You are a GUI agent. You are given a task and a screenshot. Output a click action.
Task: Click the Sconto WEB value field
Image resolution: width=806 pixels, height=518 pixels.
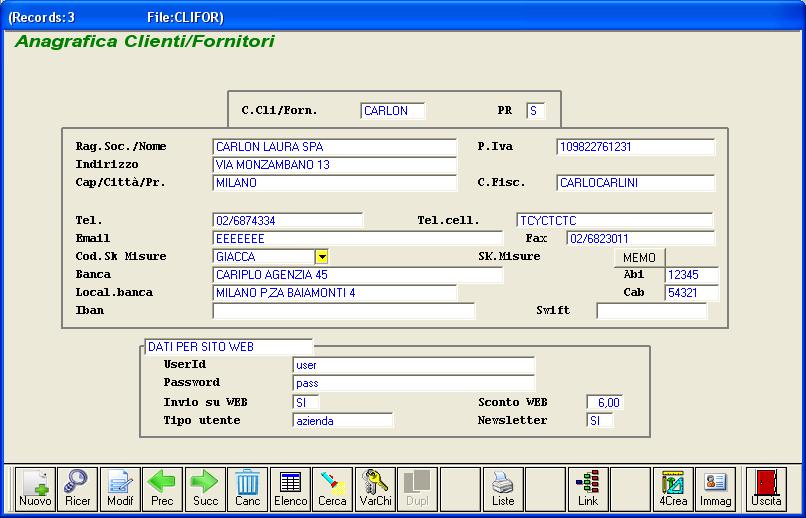pos(604,403)
